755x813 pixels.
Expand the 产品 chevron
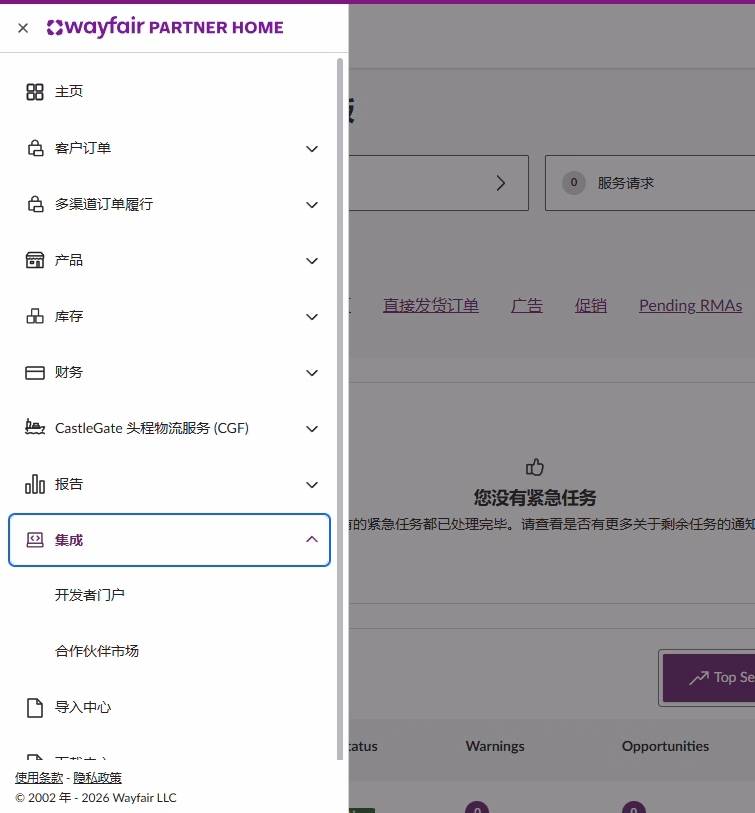(x=312, y=261)
